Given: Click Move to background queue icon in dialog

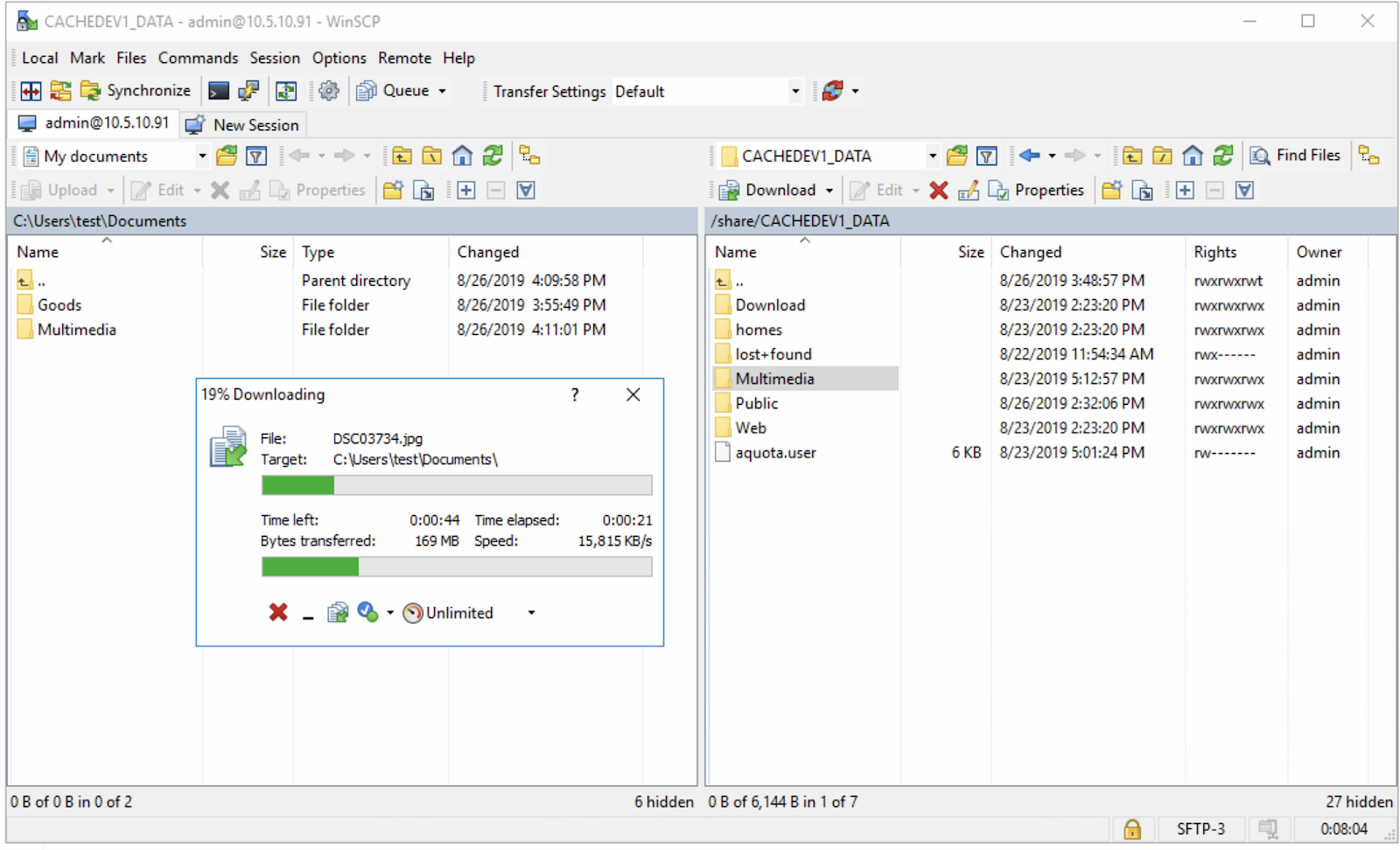Looking at the screenshot, I should click(x=338, y=613).
